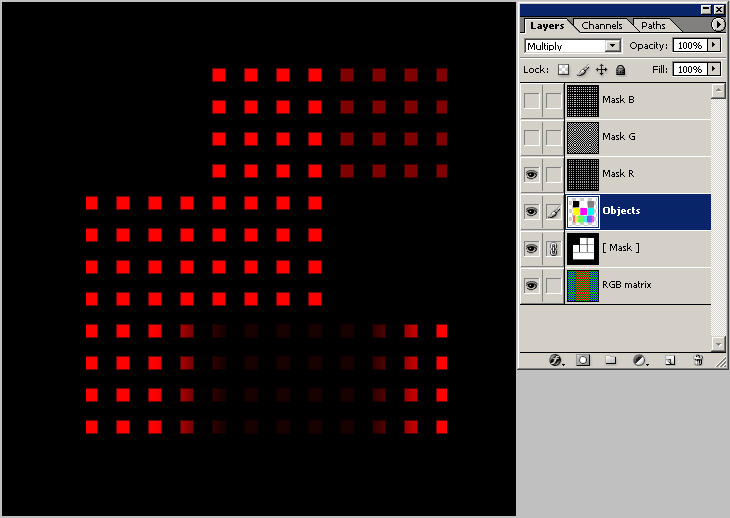Click the Objects layer thumbnail
The height and width of the screenshot is (518, 730).
tap(583, 212)
